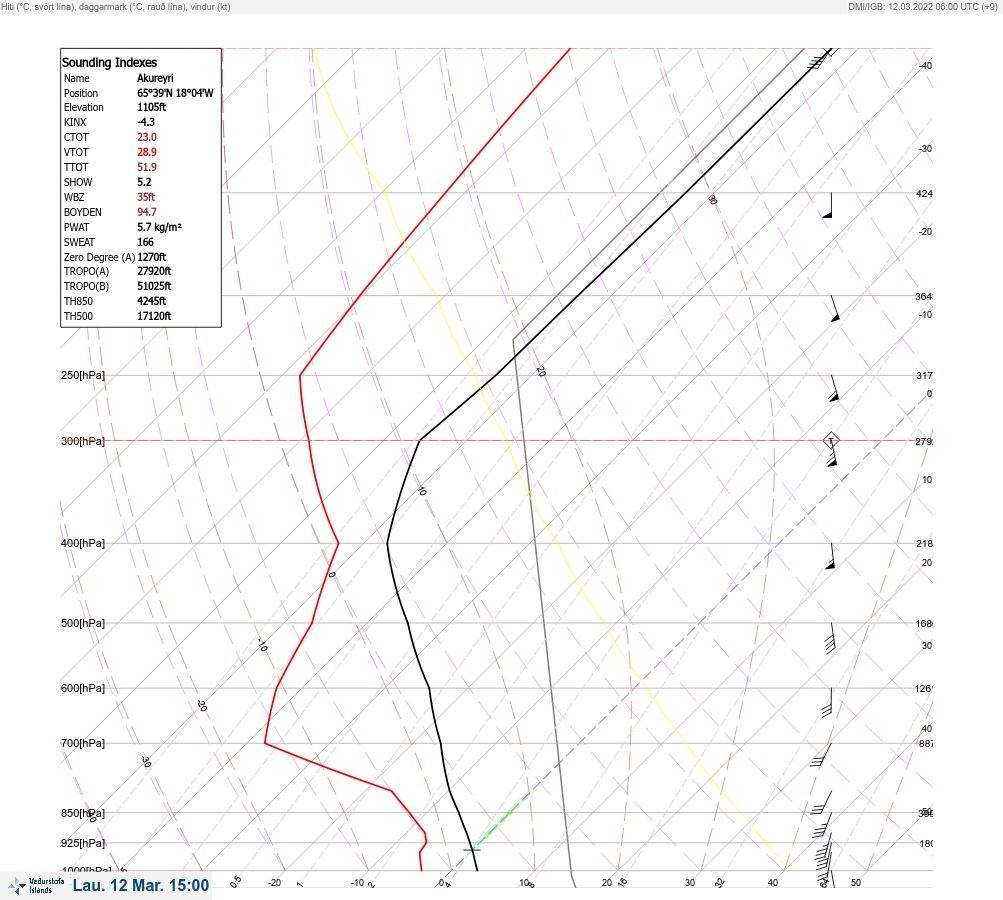This screenshot has height=900, width=1003.
Task: Click the TROPO(B) value '51025ft'
Action: point(154,286)
